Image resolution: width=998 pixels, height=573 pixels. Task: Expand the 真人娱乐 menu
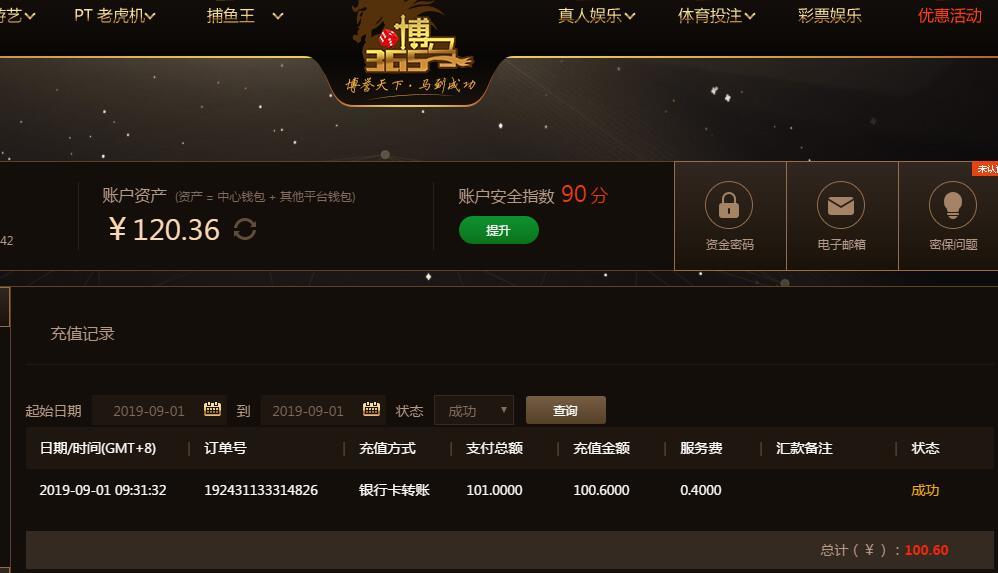point(596,15)
